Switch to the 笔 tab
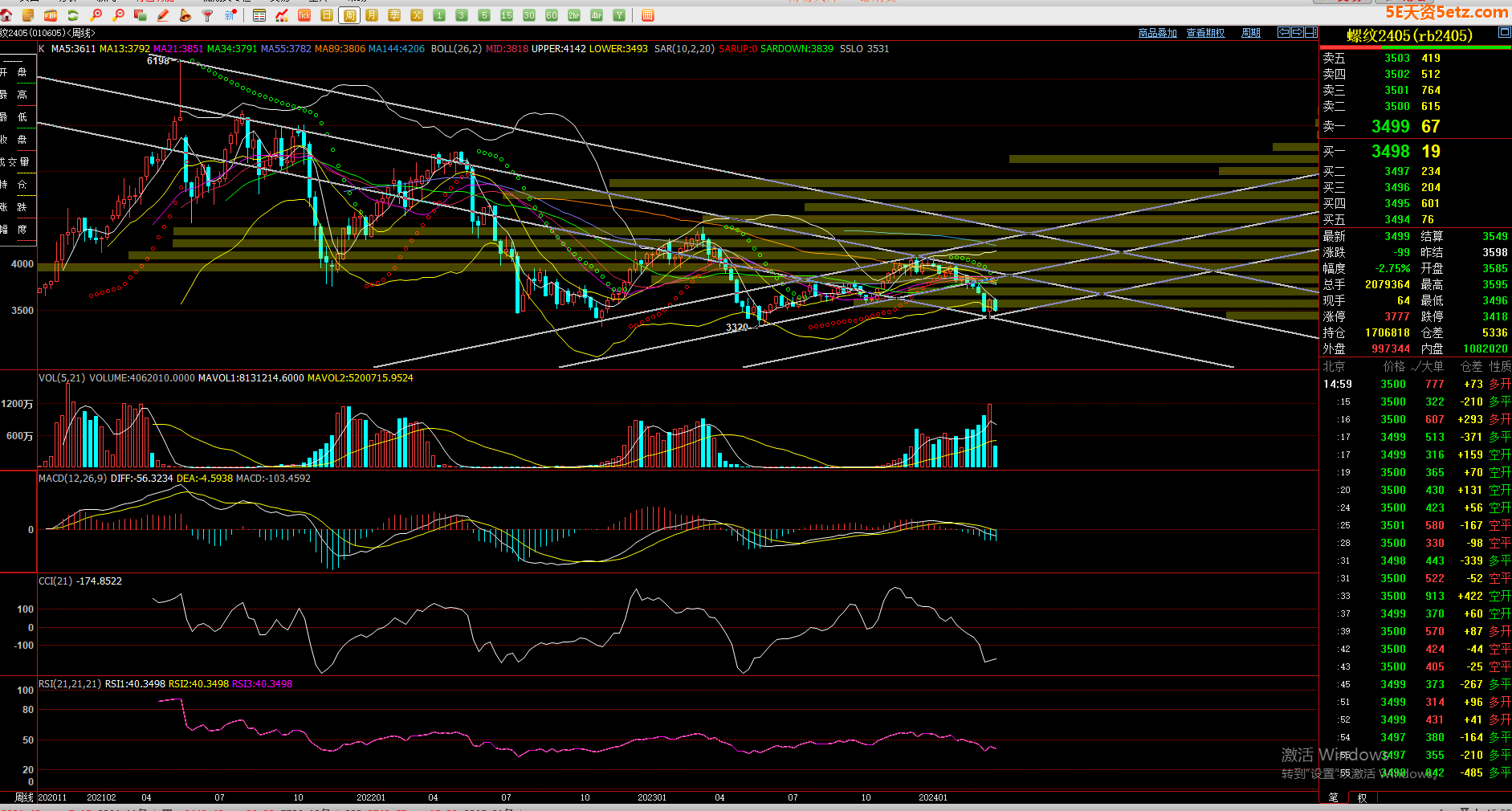The width and height of the screenshot is (1512, 811). click(1334, 797)
